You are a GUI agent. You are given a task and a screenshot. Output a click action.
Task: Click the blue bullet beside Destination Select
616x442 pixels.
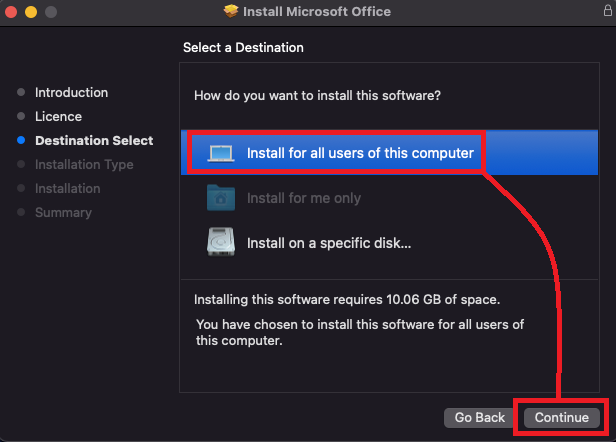point(21,140)
